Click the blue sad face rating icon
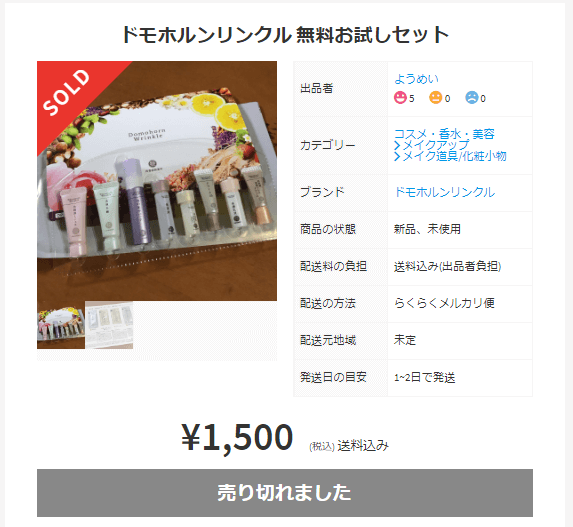Screen dimensions: 573x527 [471, 98]
